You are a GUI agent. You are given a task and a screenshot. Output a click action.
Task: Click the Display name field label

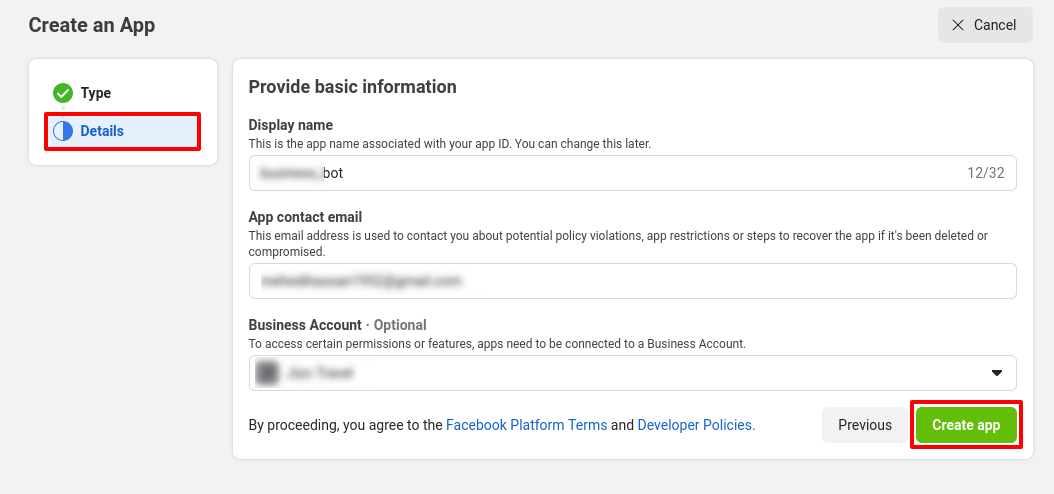[290, 125]
